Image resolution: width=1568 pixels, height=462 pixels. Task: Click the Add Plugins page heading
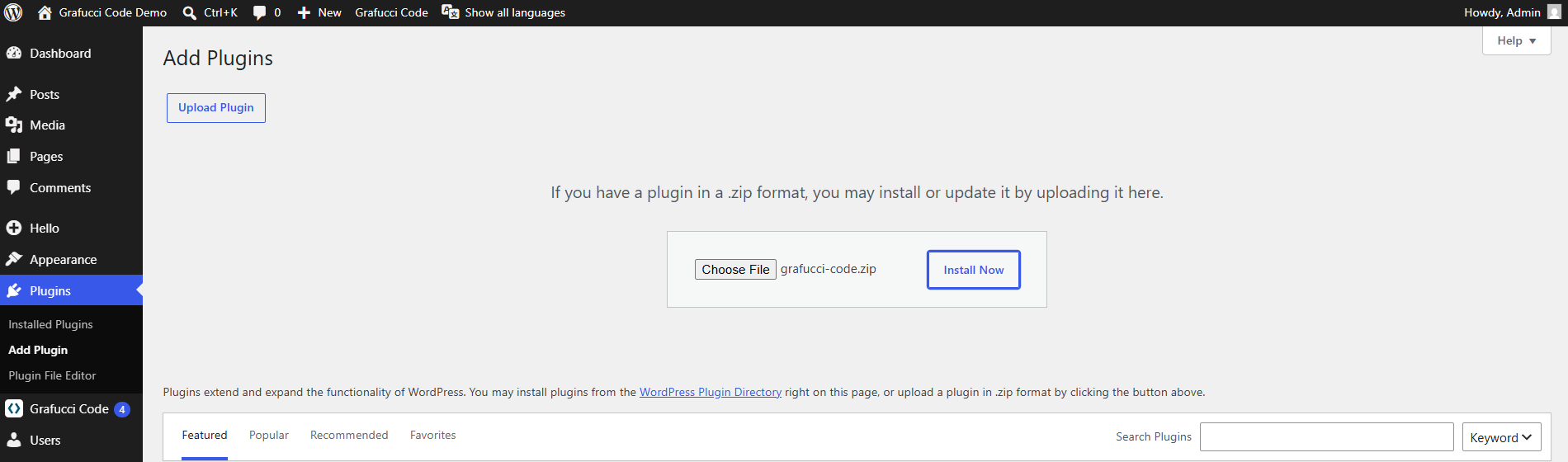tap(218, 59)
